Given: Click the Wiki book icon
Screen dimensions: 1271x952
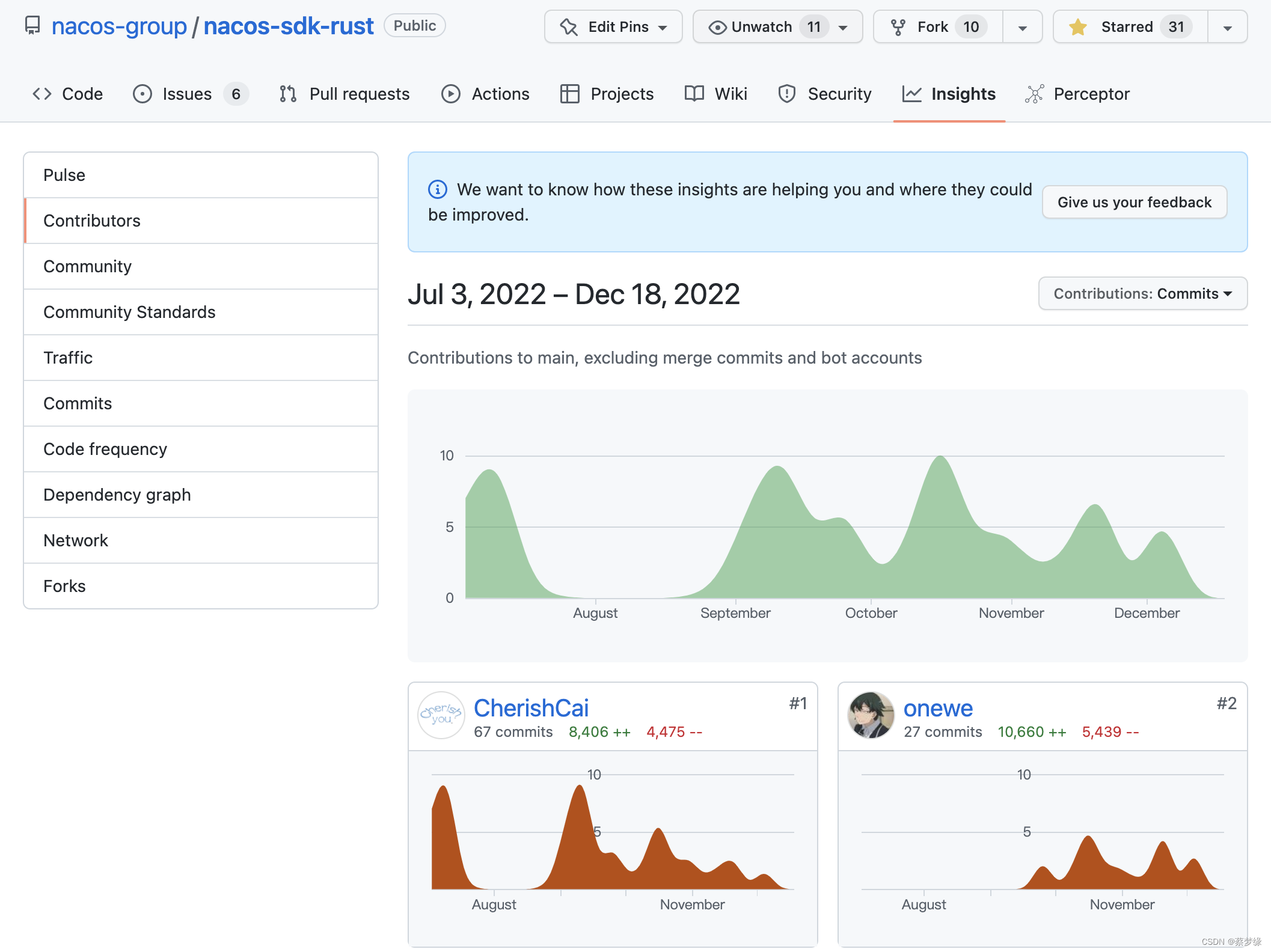Looking at the screenshot, I should [694, 94].
